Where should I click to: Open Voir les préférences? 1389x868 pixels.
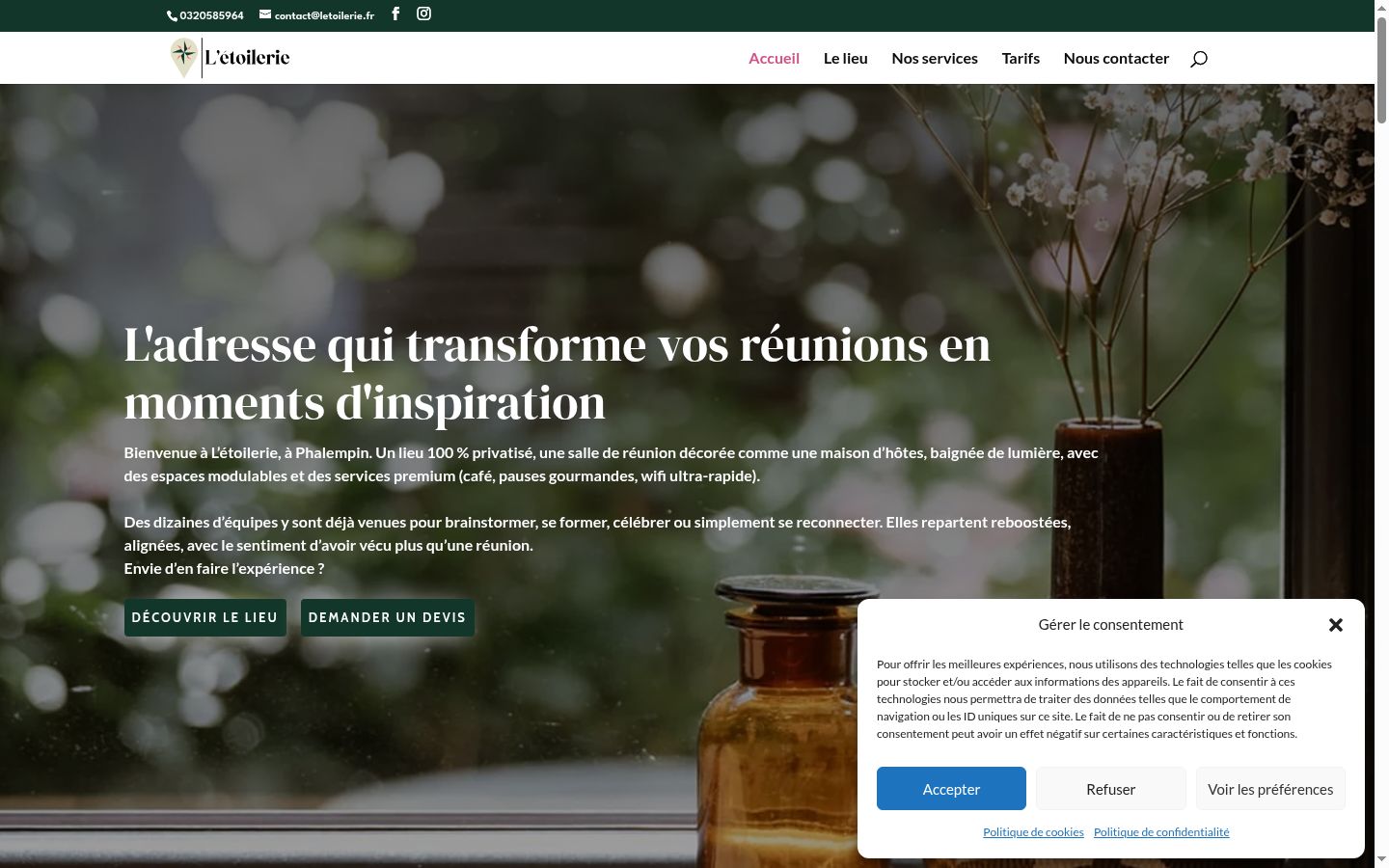[1270, 789]
